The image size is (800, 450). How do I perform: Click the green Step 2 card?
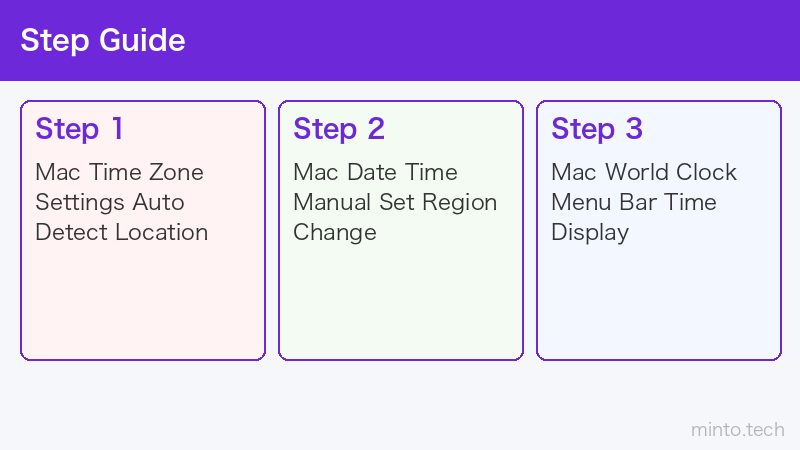pos(401,230)
